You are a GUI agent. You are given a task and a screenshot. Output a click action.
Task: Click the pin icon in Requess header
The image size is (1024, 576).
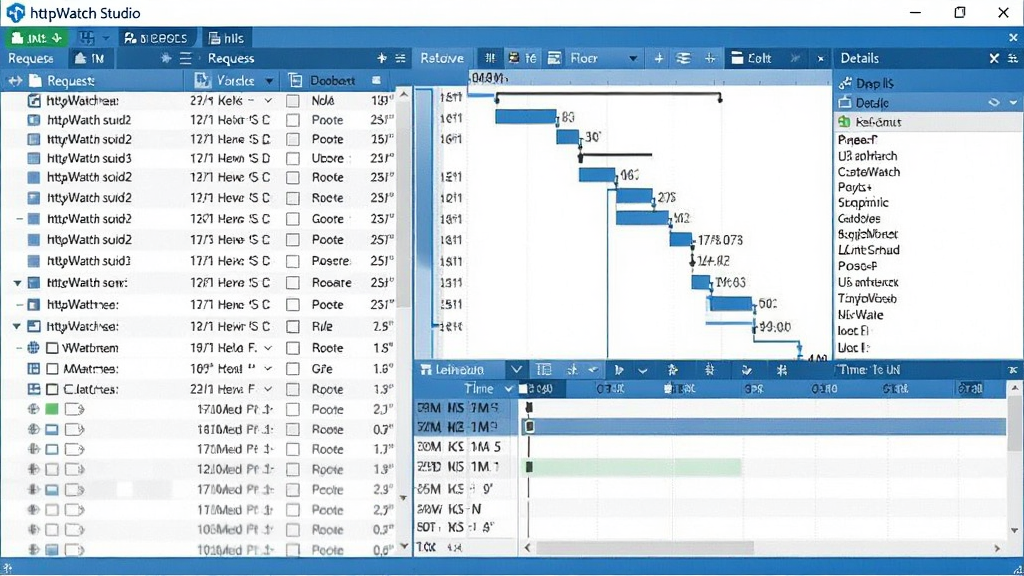point(382,58)
